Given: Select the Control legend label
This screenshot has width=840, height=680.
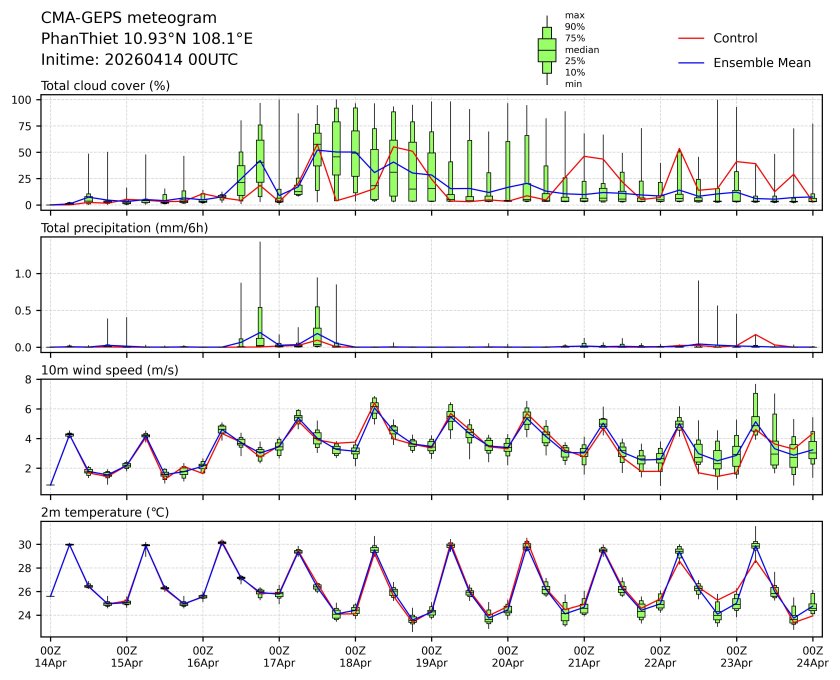Looking at the screenshot, I should point(735,39).
